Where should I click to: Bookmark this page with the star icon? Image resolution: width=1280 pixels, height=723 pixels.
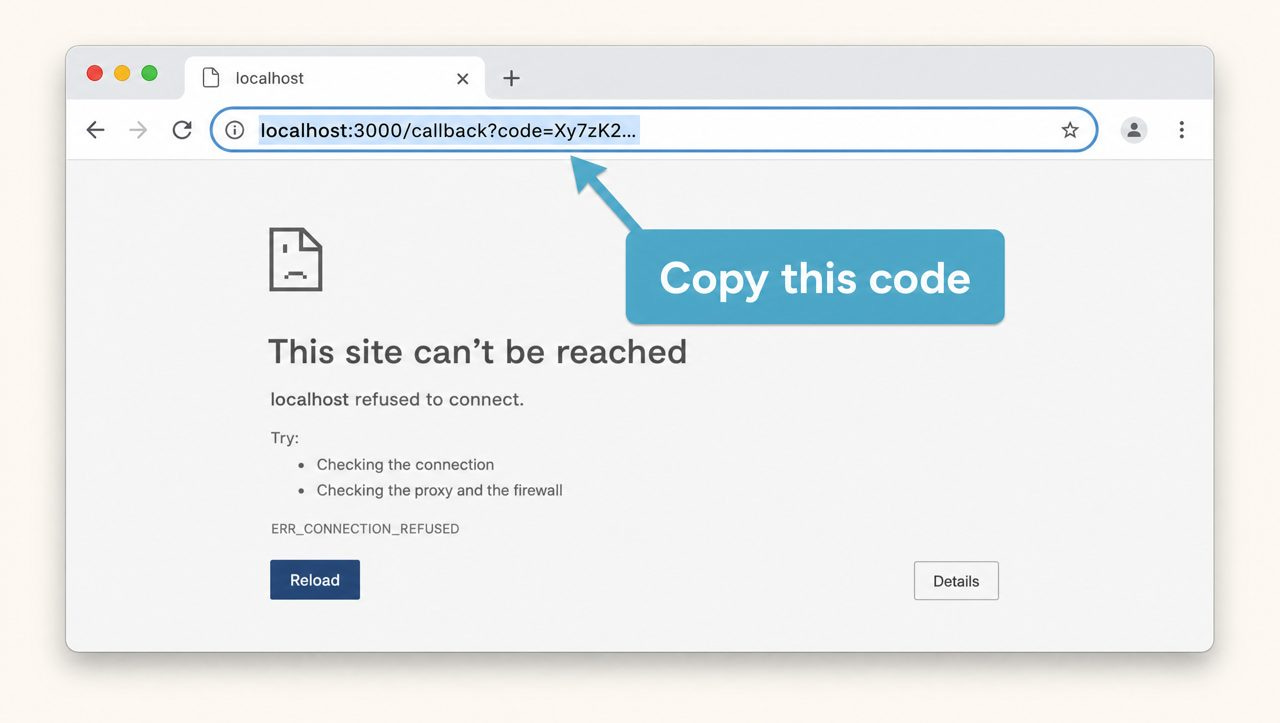1070,130
